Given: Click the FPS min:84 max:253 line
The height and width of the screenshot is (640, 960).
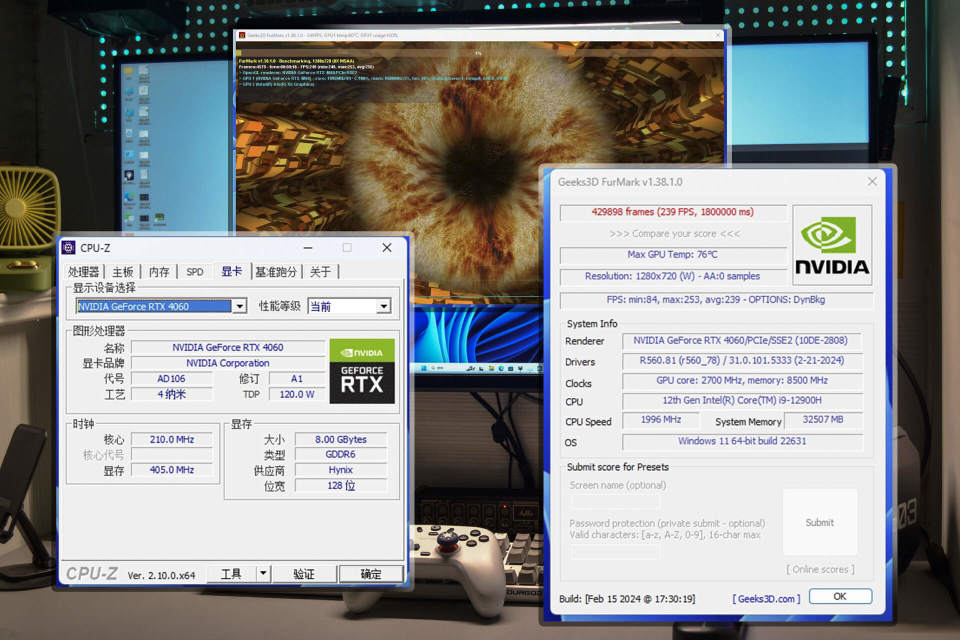Looking at the screenshot, I should coord(716,299).
